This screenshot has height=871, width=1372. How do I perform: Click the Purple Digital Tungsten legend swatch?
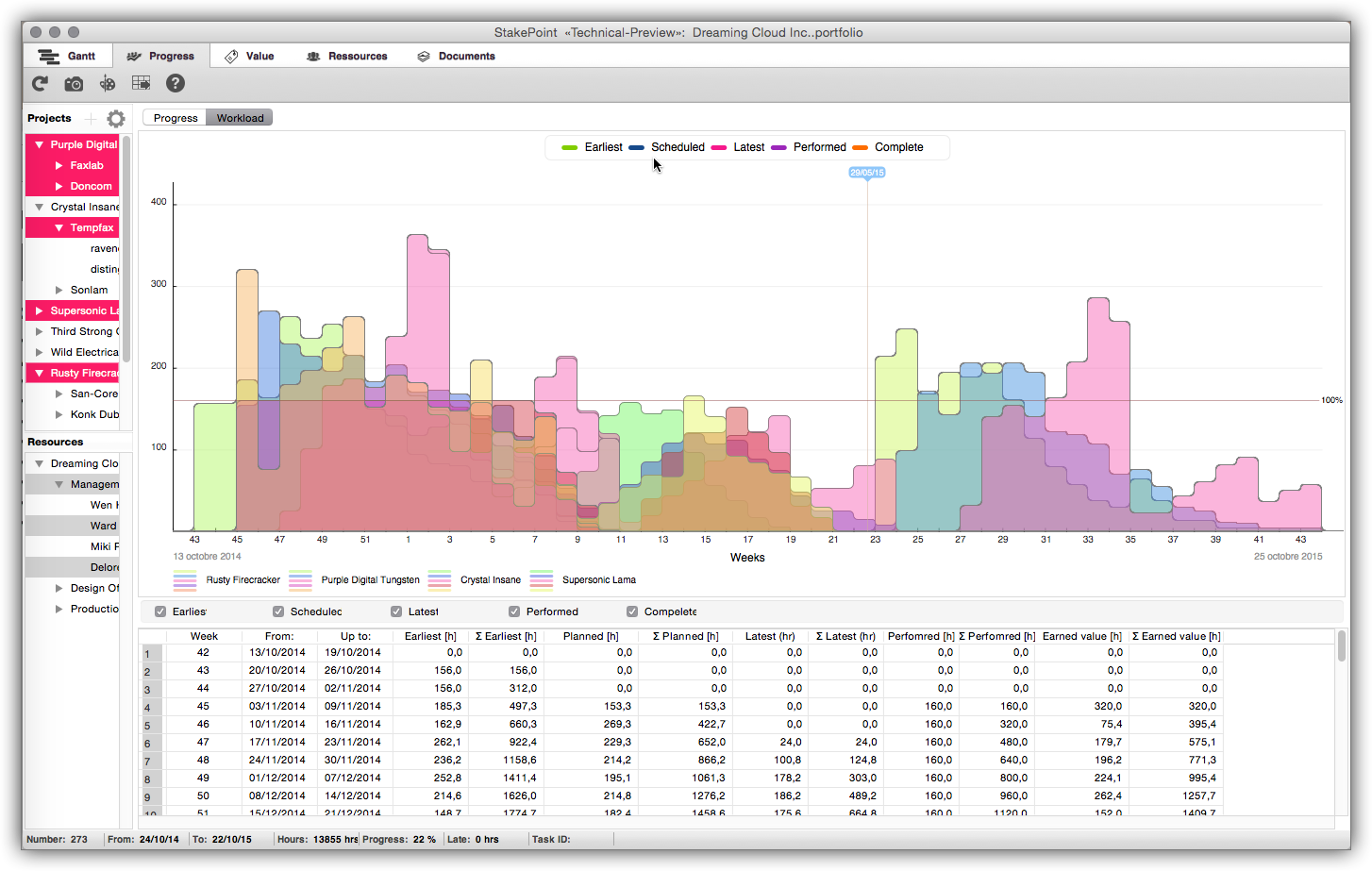[x=300, y=580]
